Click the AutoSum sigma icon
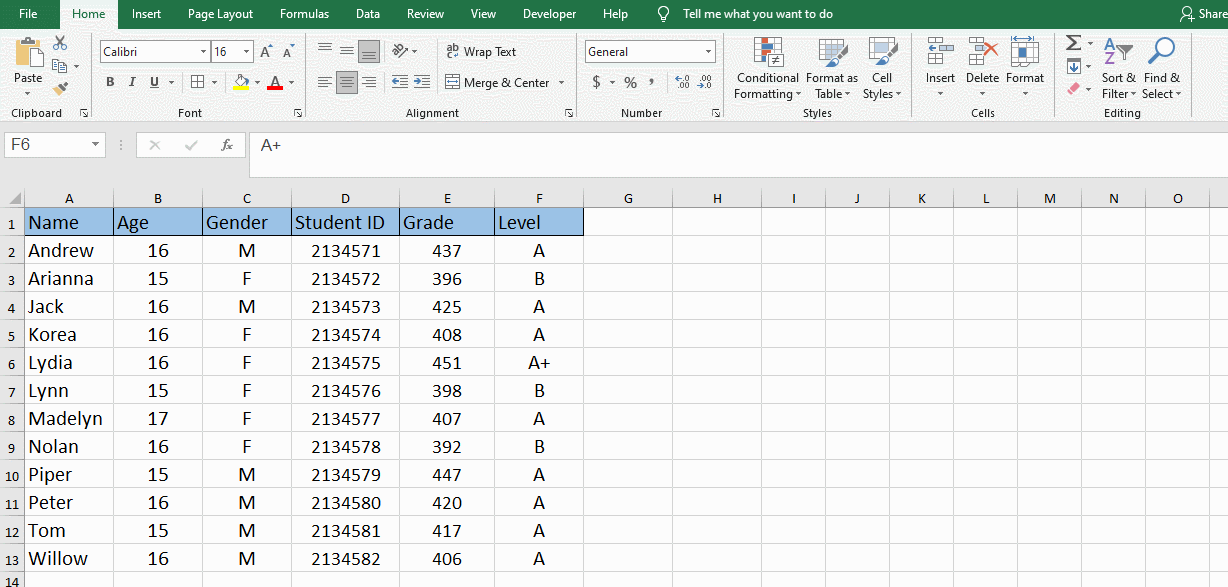 coord(1073,43)
